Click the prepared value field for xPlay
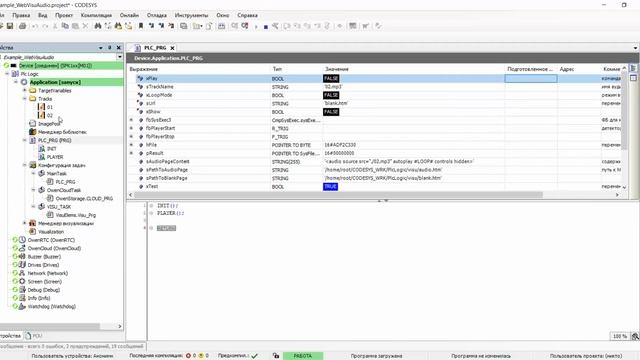This screenshot has width=640, height=360. (x=531, y=78)
